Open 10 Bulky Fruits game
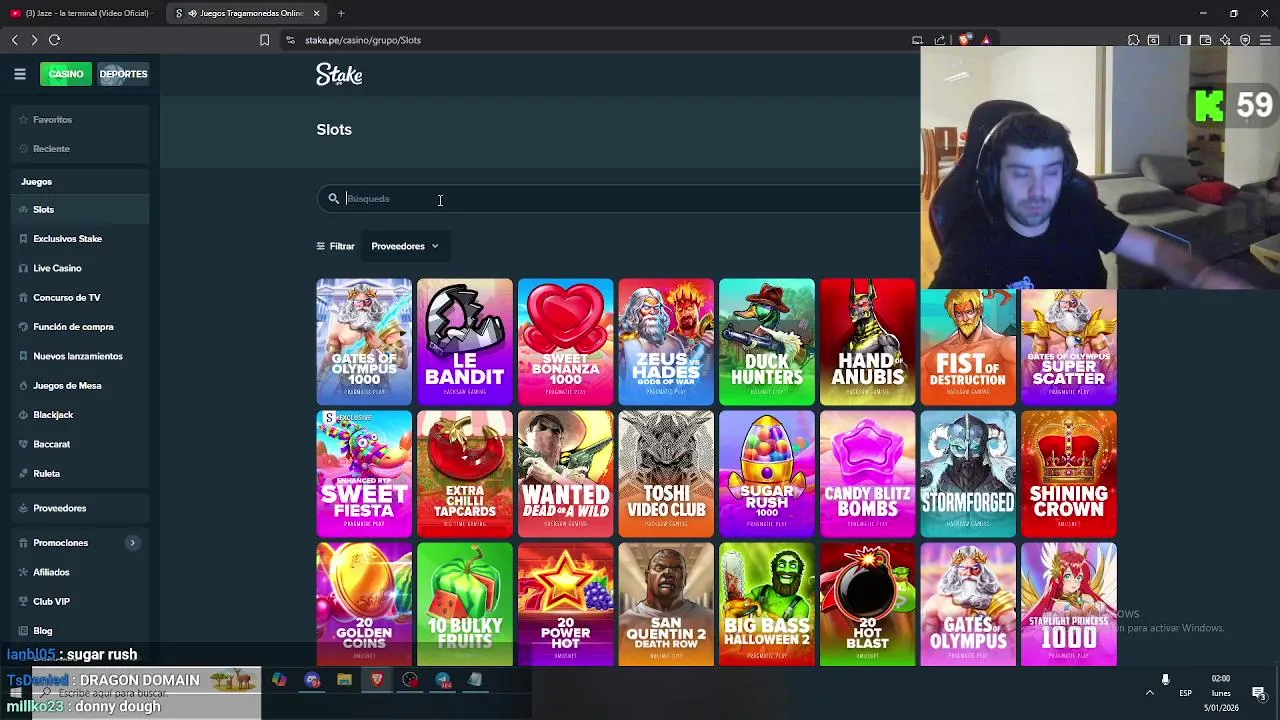Screen dimensions: 1280x720 click(465, 604)
